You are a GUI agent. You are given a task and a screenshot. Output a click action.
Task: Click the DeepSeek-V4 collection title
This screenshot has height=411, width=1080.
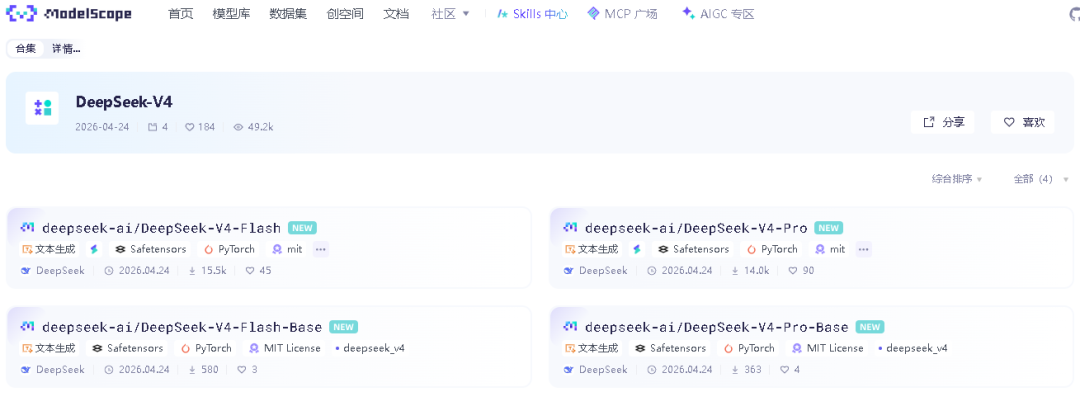click(x=124, y=102)
